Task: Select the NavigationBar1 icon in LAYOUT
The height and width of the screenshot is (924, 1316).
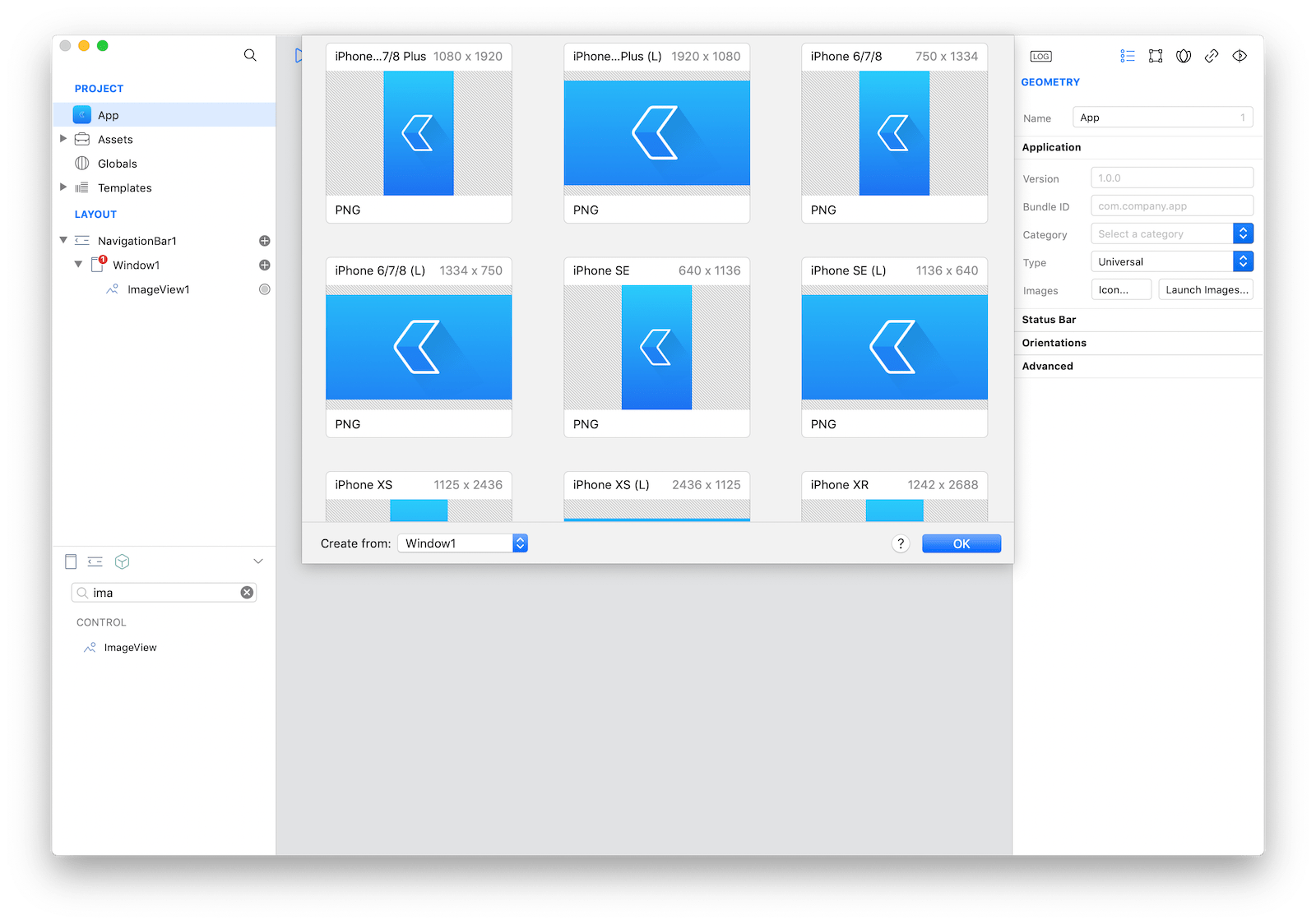Action: [x=82, y=241]
